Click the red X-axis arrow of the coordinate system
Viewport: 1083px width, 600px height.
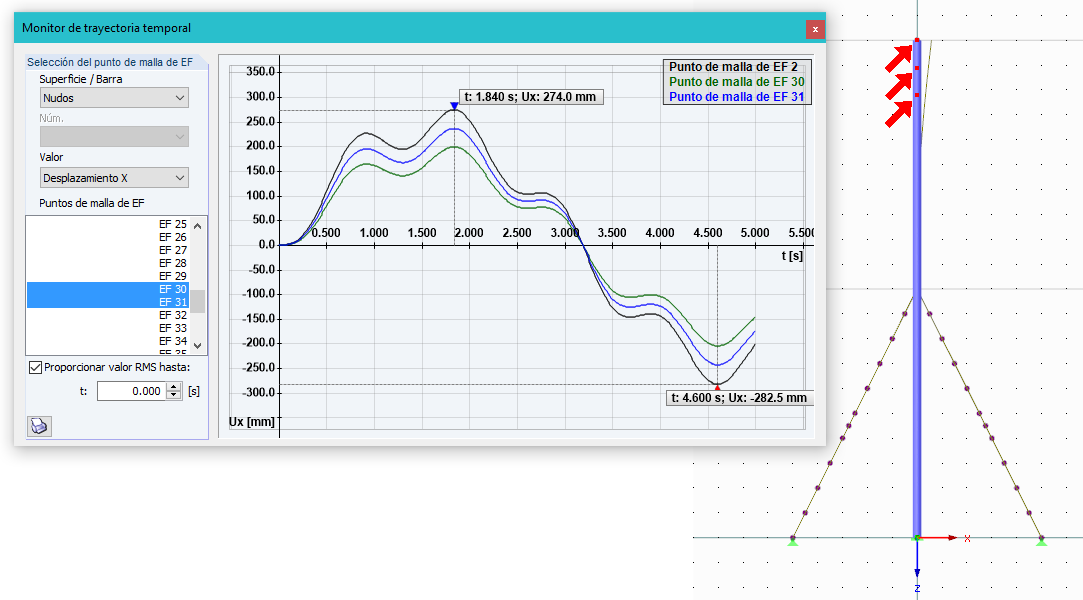pyautogui.click(x=950, y=536)
